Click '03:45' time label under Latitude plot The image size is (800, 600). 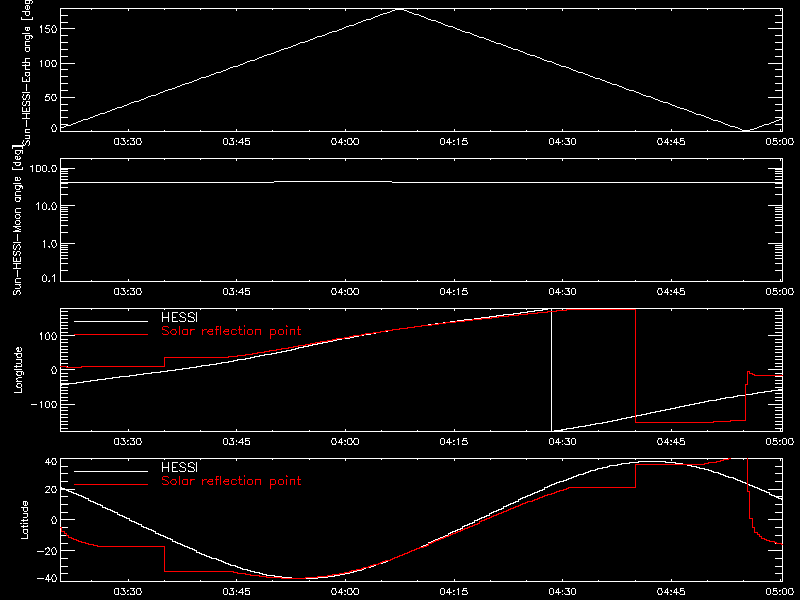tap(237, 591)
